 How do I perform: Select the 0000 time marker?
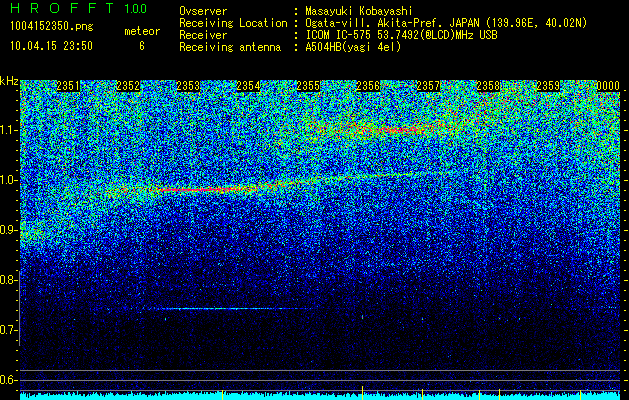point(608,86)
